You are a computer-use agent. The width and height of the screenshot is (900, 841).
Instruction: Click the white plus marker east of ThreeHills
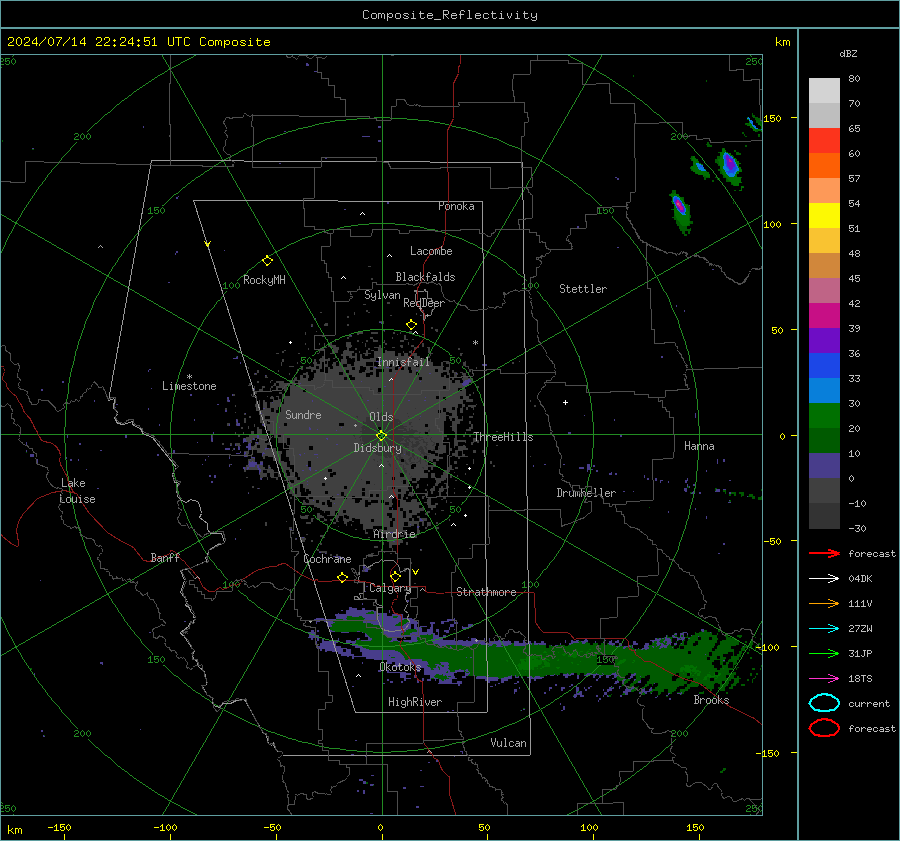pyautogui.click(x=565, y=402)
